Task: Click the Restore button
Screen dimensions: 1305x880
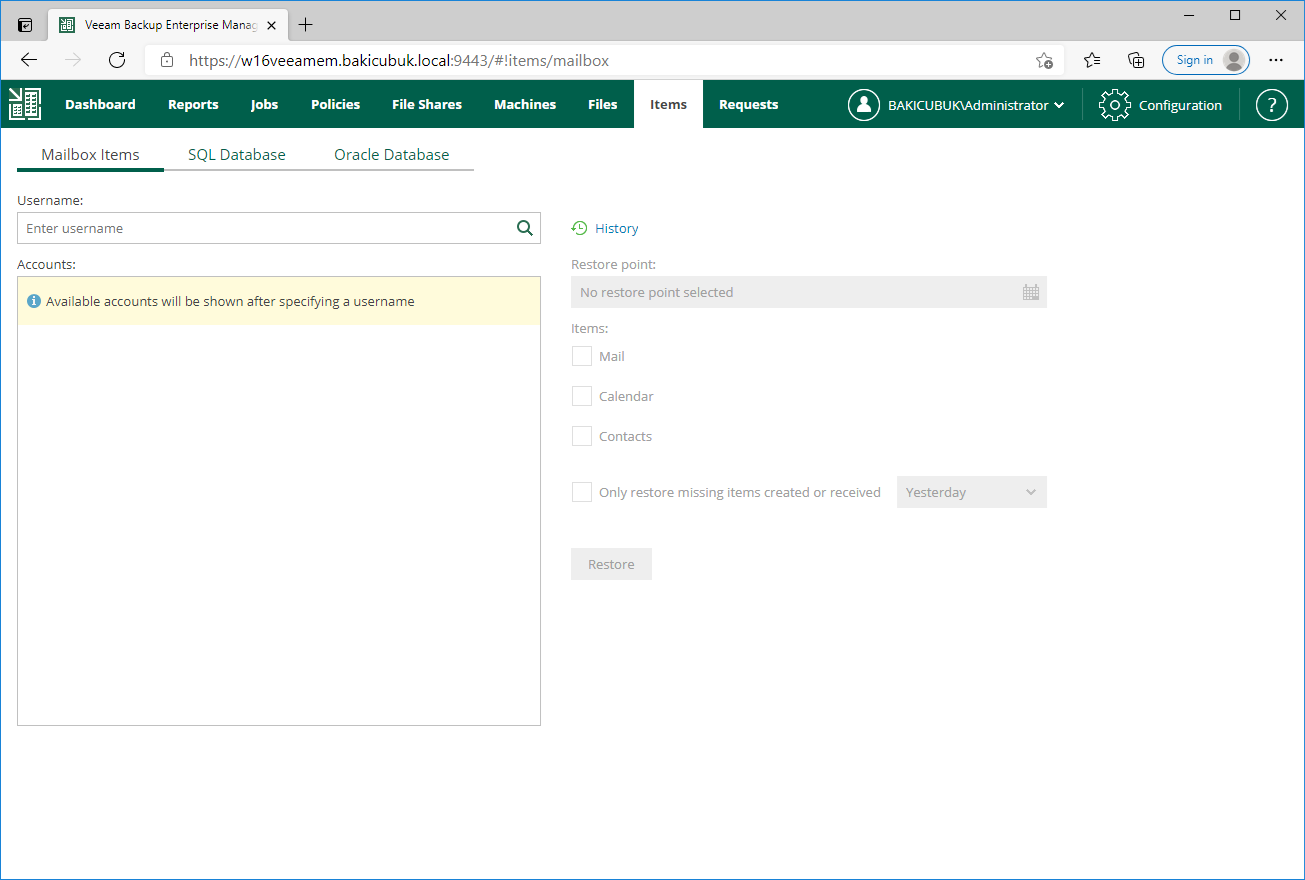Action: tap(611, 564)
